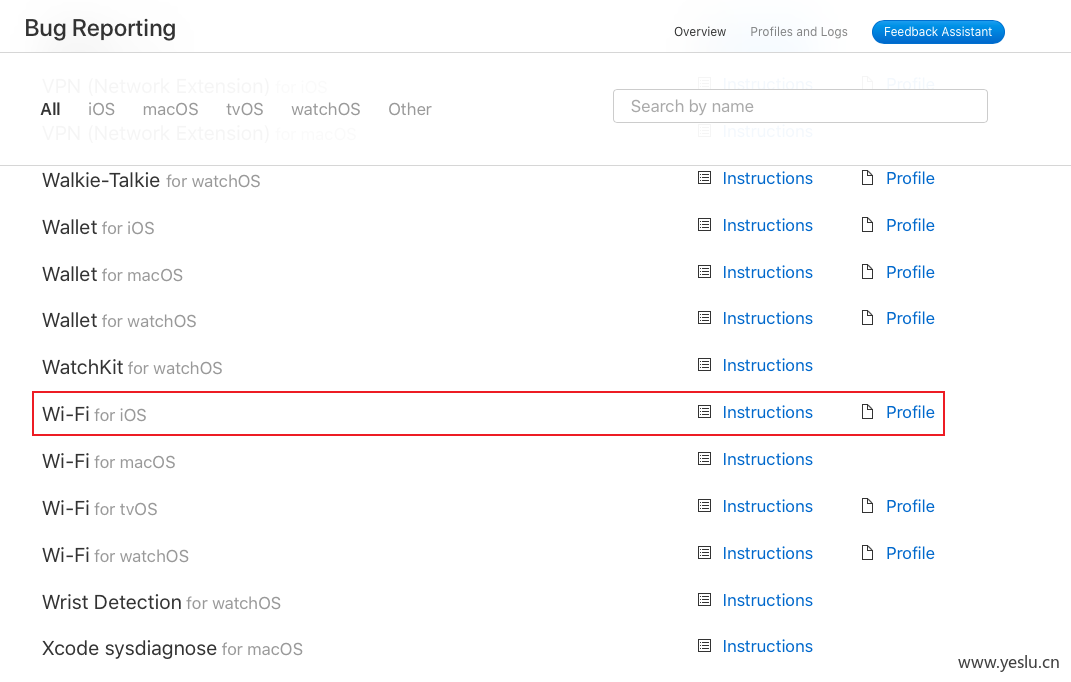Select the All platform filter tab
The image size is (1071, 682).
pos(51,109)
